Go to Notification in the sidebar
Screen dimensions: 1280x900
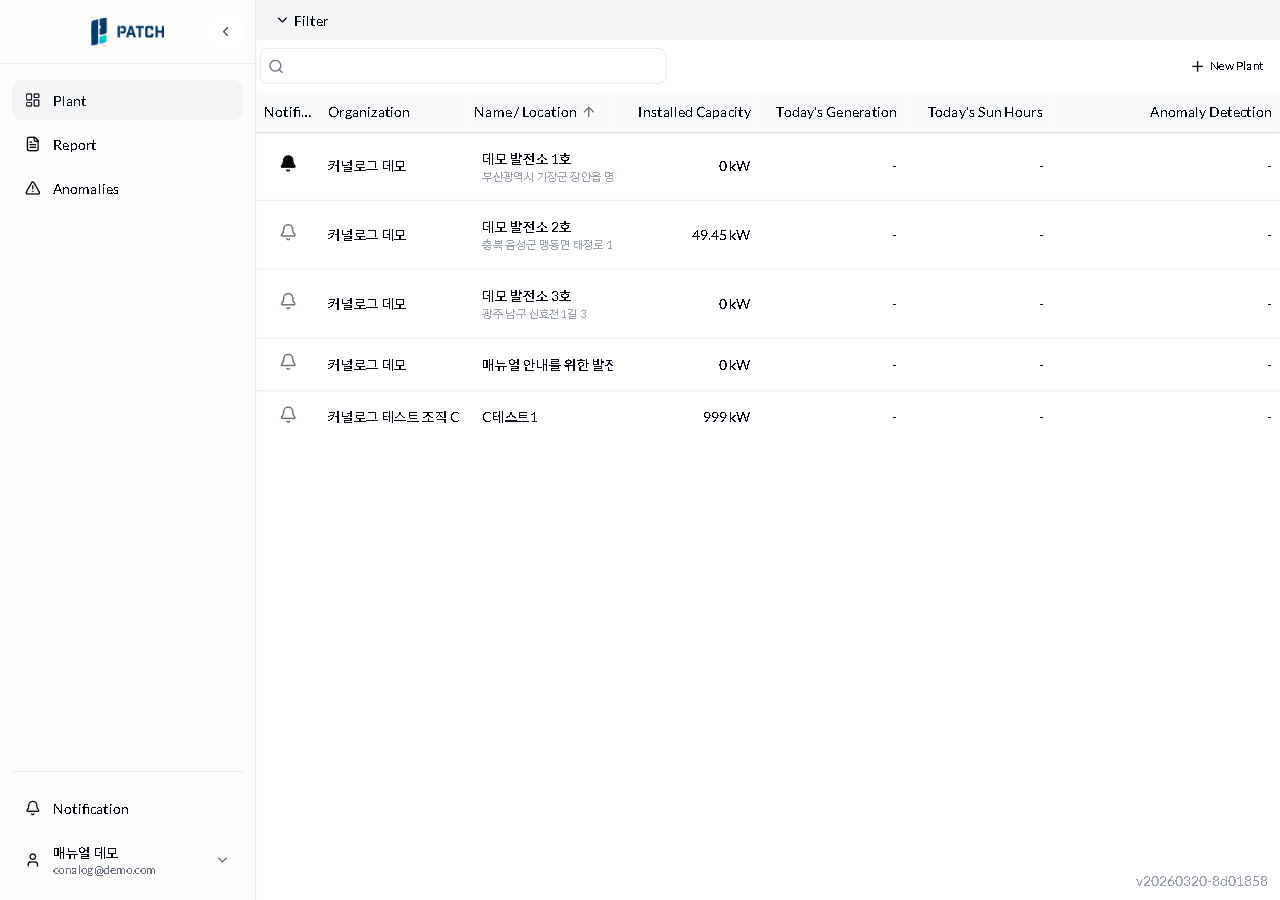coord(90,809)
